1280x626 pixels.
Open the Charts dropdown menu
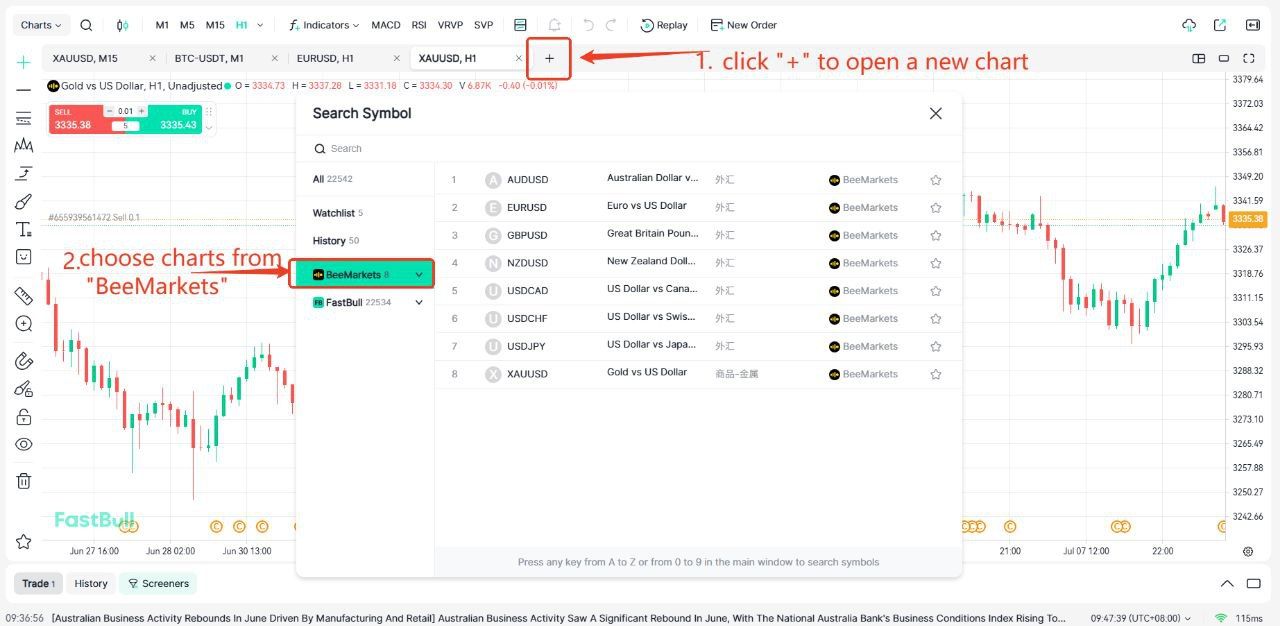[x=41, y=25]
